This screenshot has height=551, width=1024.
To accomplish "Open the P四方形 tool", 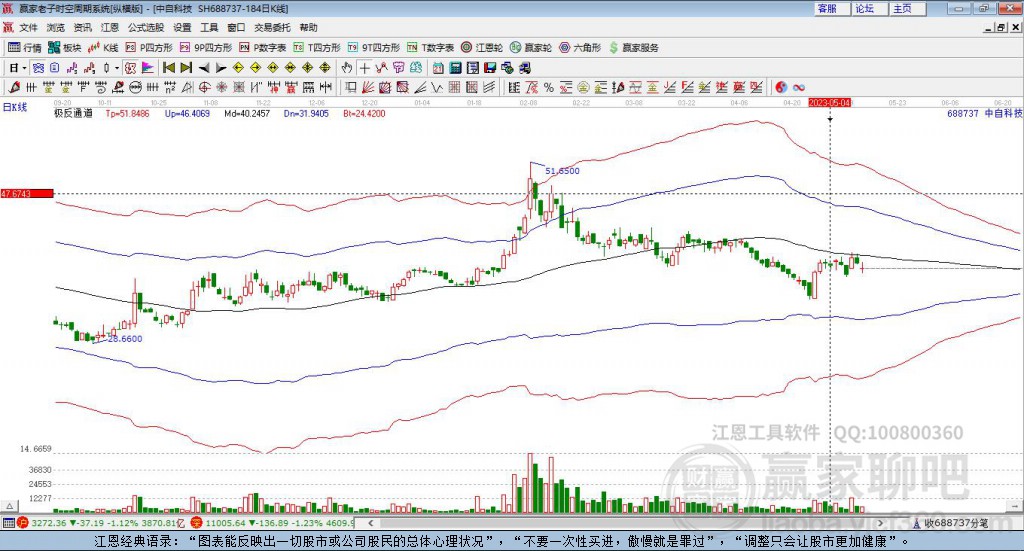I will coord(149,48).
